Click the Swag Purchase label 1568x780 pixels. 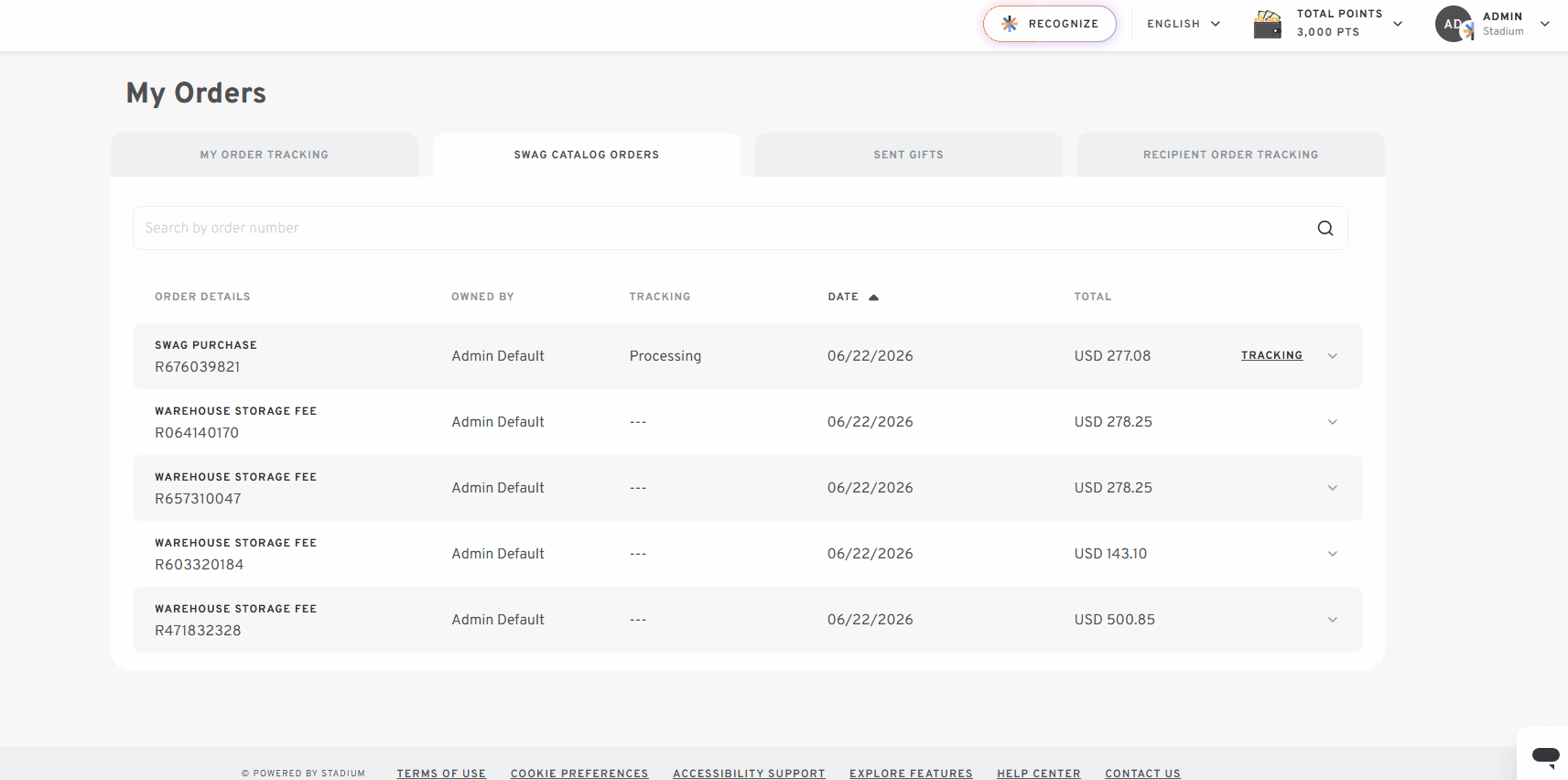click(x=206, y=345)
